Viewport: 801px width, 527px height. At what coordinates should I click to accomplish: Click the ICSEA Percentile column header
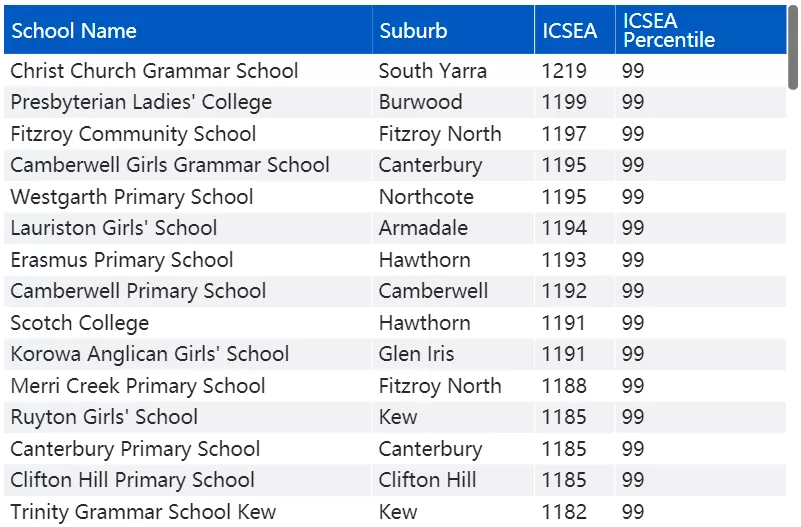click(701, 30)
